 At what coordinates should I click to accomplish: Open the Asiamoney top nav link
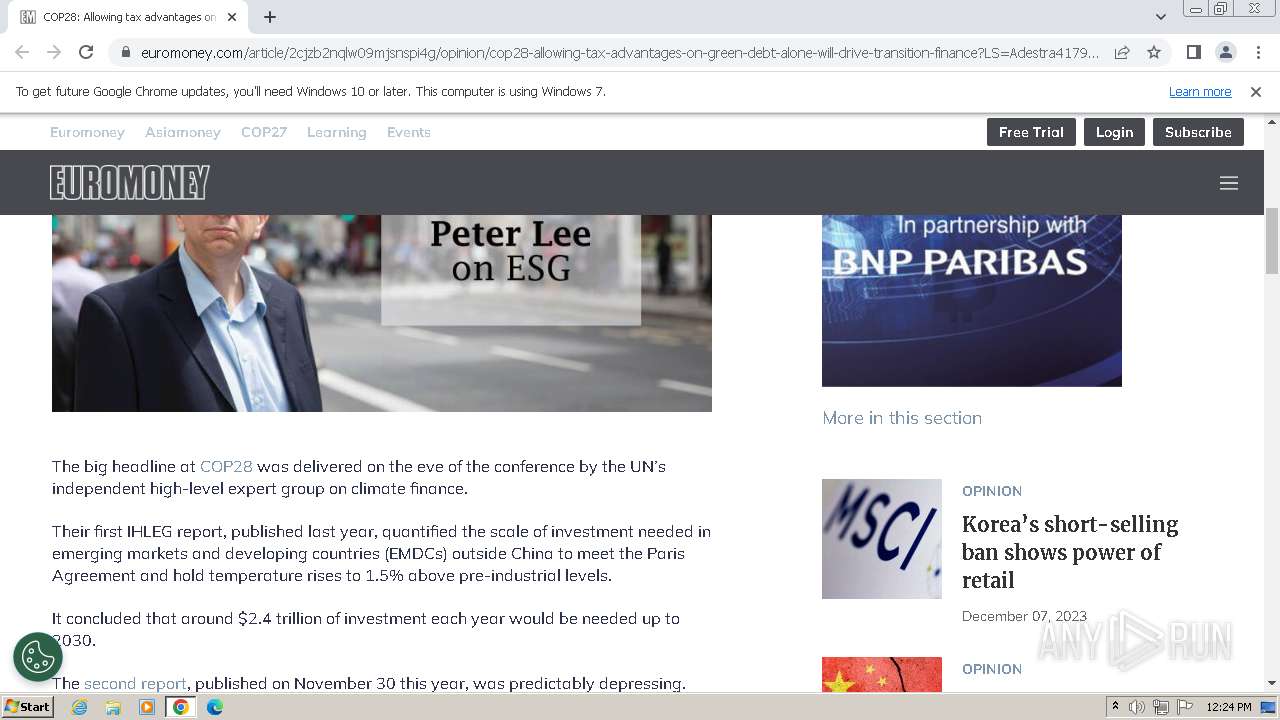coord(183,132)
